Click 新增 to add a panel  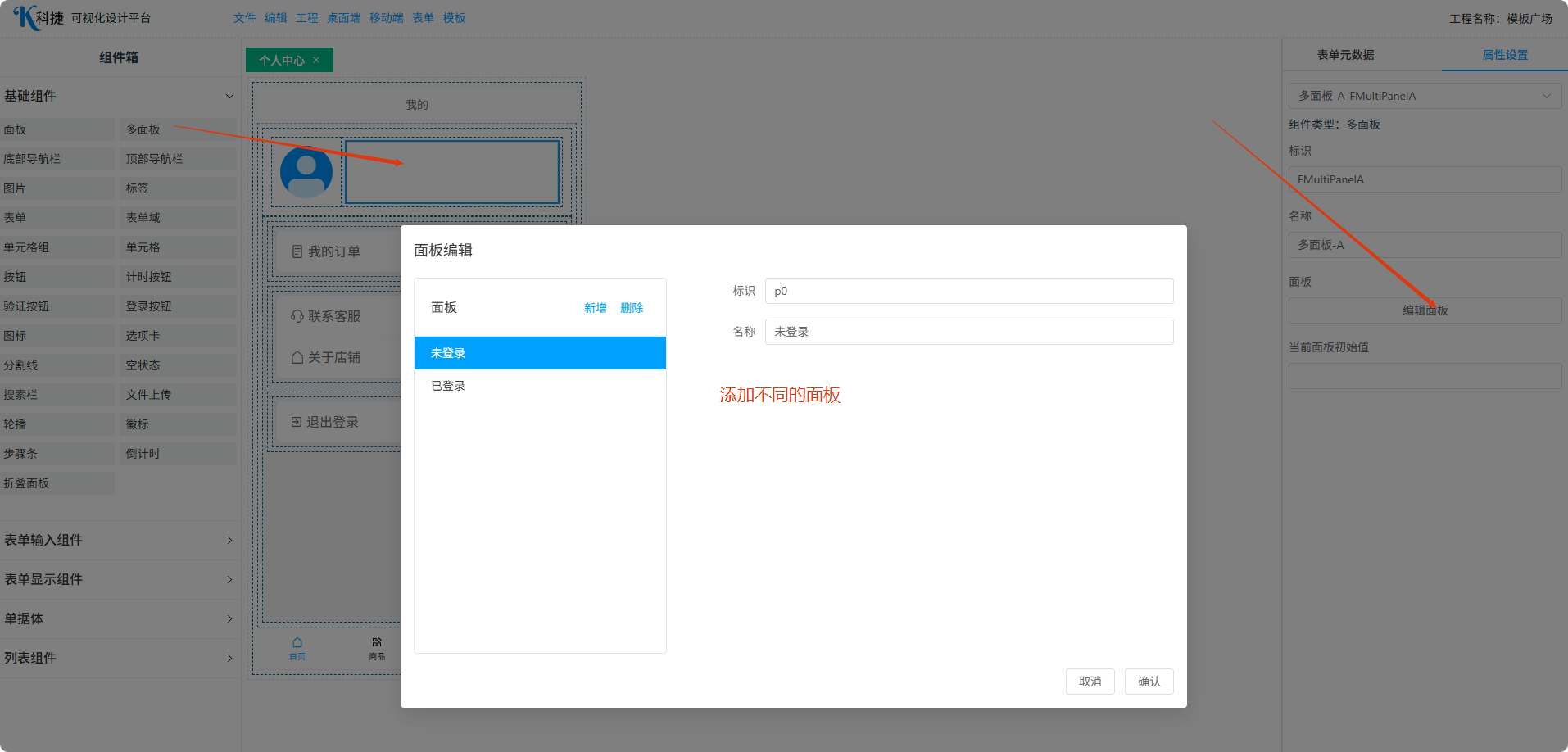(596, 308)
